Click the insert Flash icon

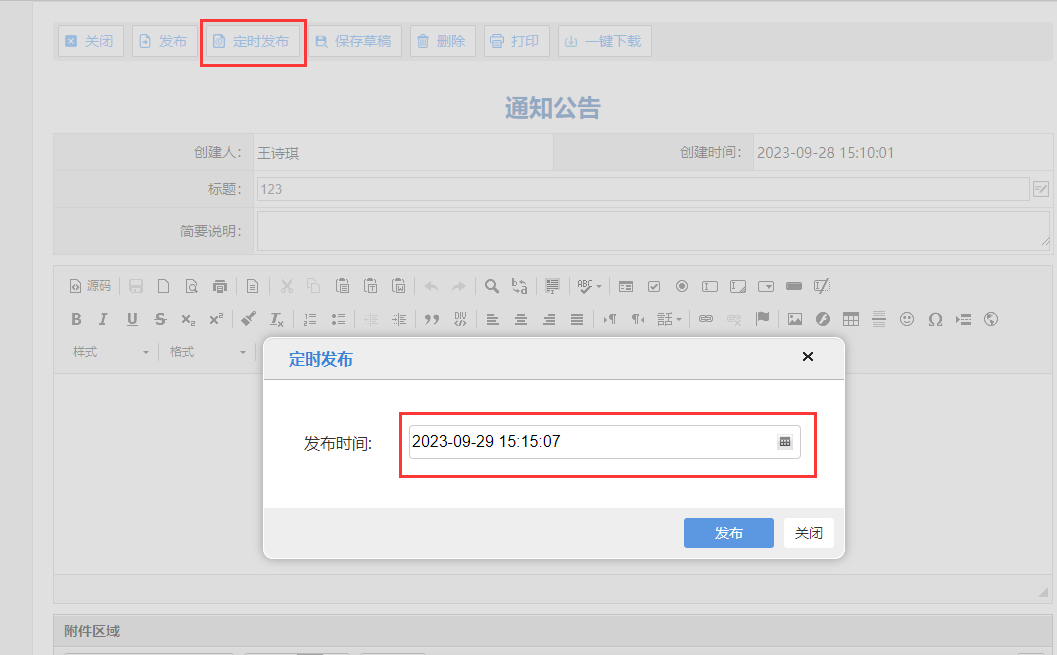[823, 319]
